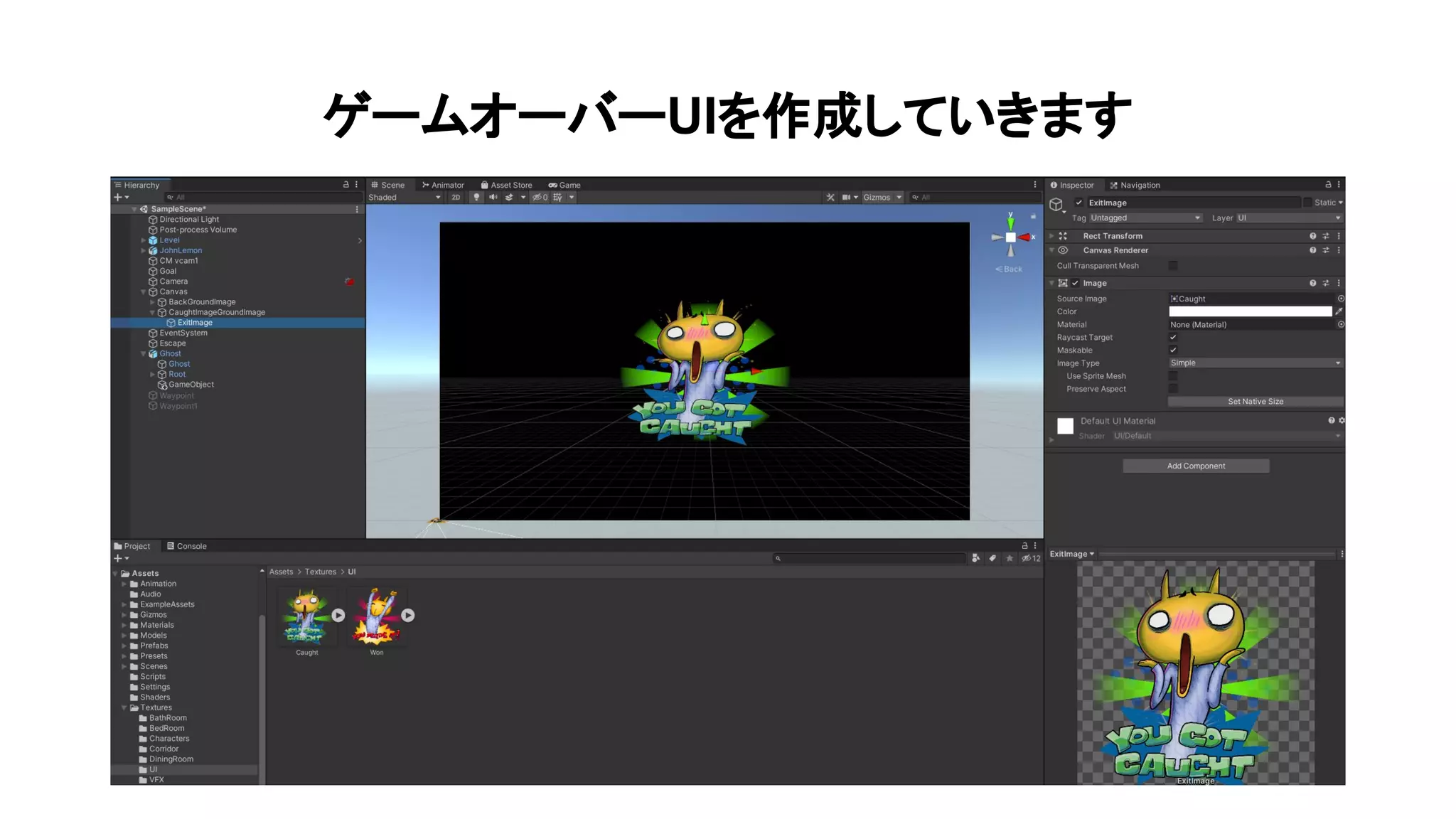Expand the JohnLemon object in Hierarchy
This screenshot has height=819, width=1456.
(x=144, y=250)
